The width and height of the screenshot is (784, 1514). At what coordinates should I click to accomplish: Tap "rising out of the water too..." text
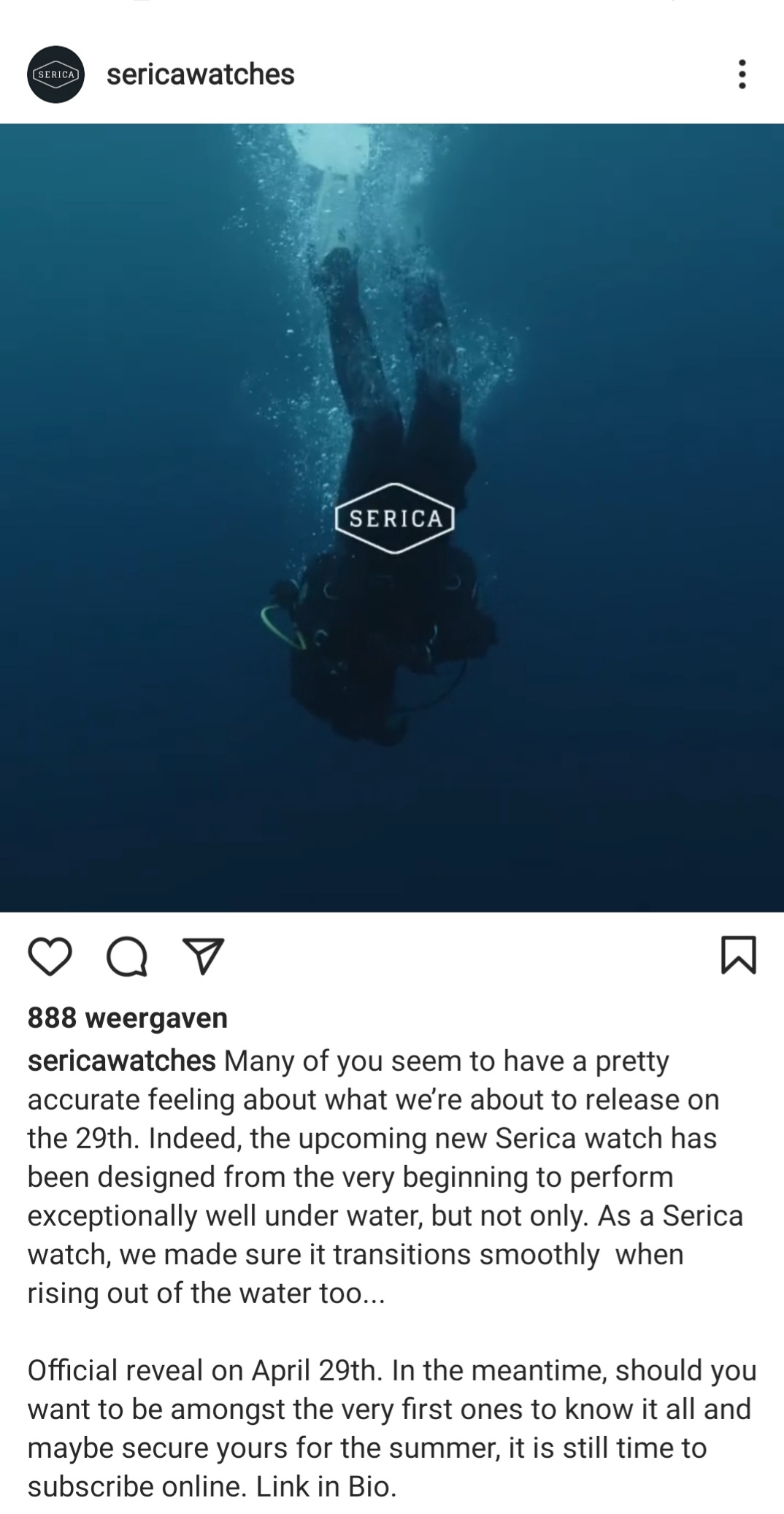click(x=206, y=1294)
